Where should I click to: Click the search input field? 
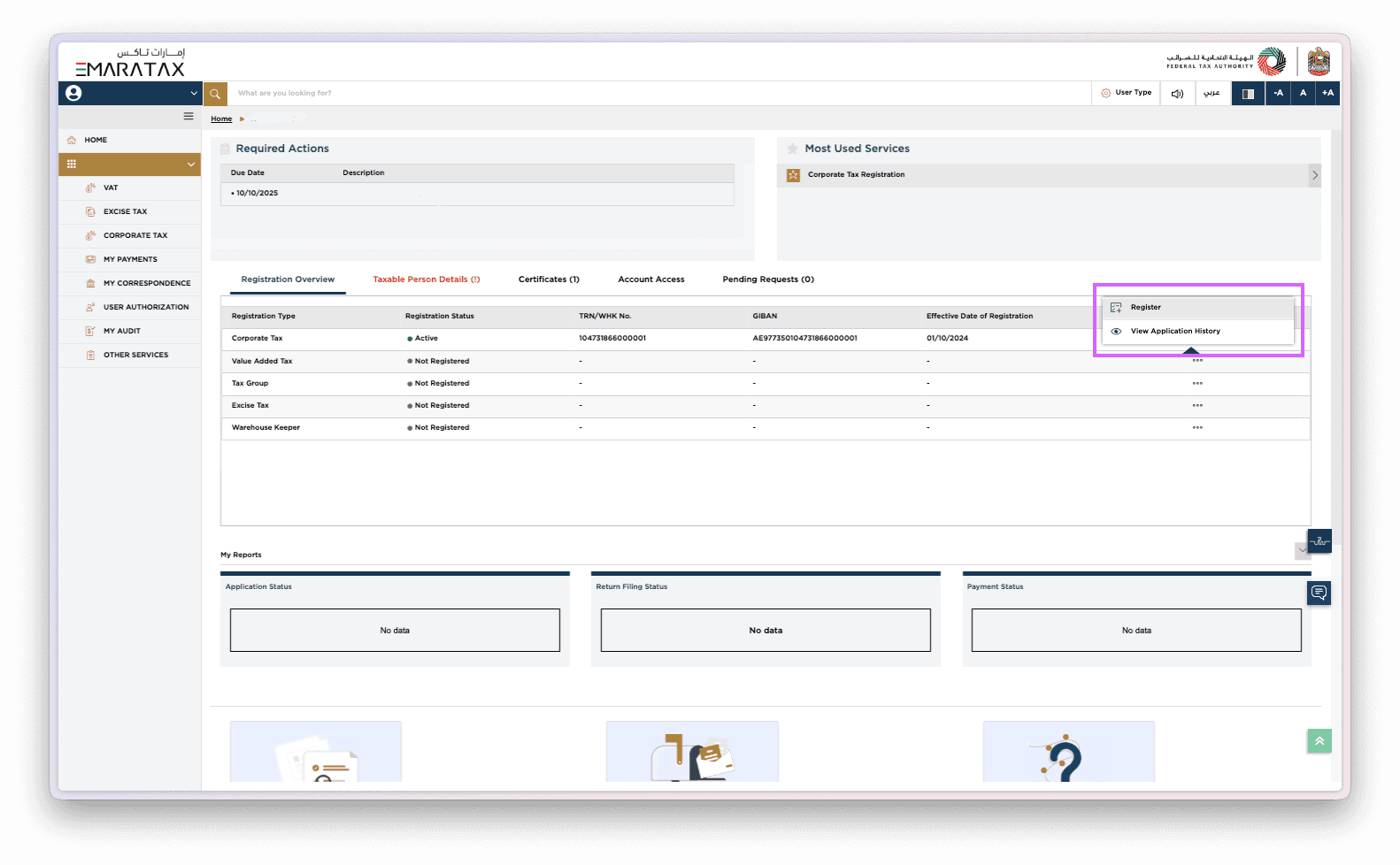659,93
